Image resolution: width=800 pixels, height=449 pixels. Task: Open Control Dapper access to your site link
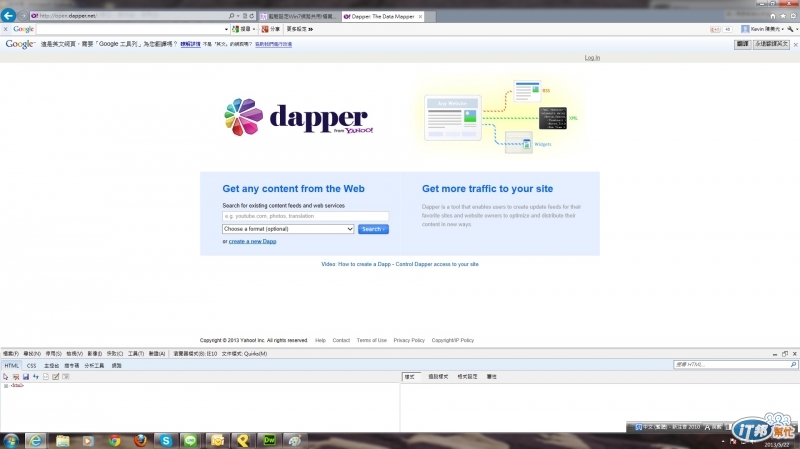pyautogui.click(x=437, y=264)
